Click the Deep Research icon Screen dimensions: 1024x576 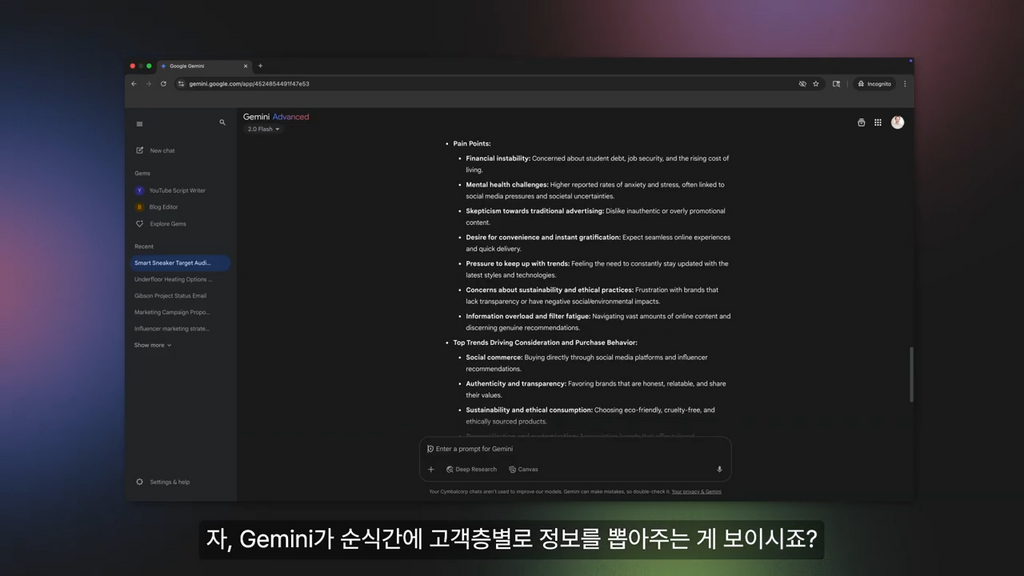point(449,470)
